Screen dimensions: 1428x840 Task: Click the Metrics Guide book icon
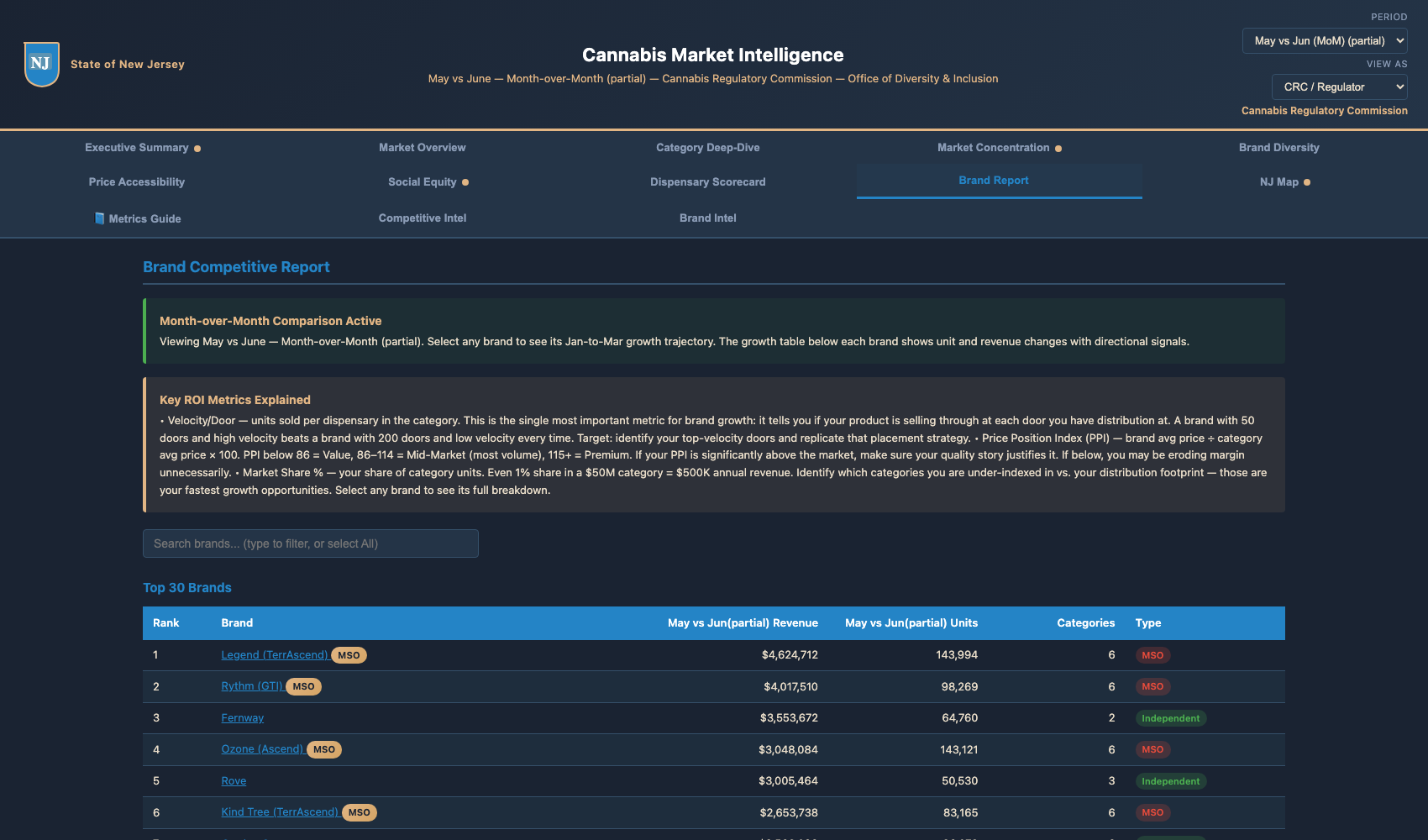[100, 218]
